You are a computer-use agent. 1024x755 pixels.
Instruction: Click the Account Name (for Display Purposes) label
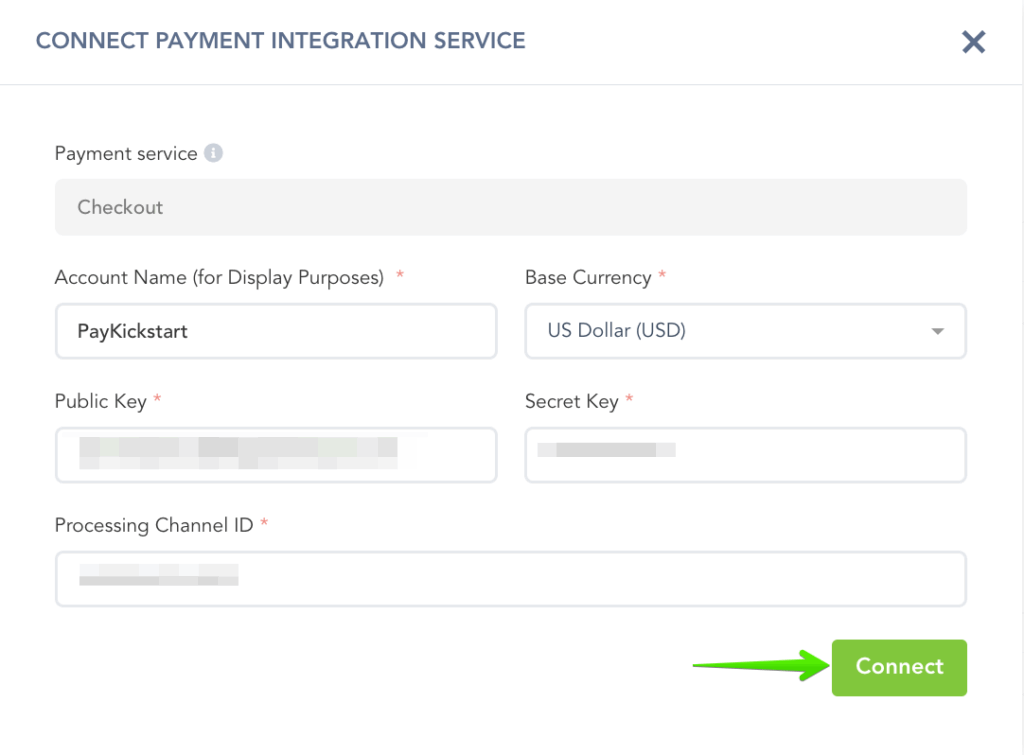point(219,278)
